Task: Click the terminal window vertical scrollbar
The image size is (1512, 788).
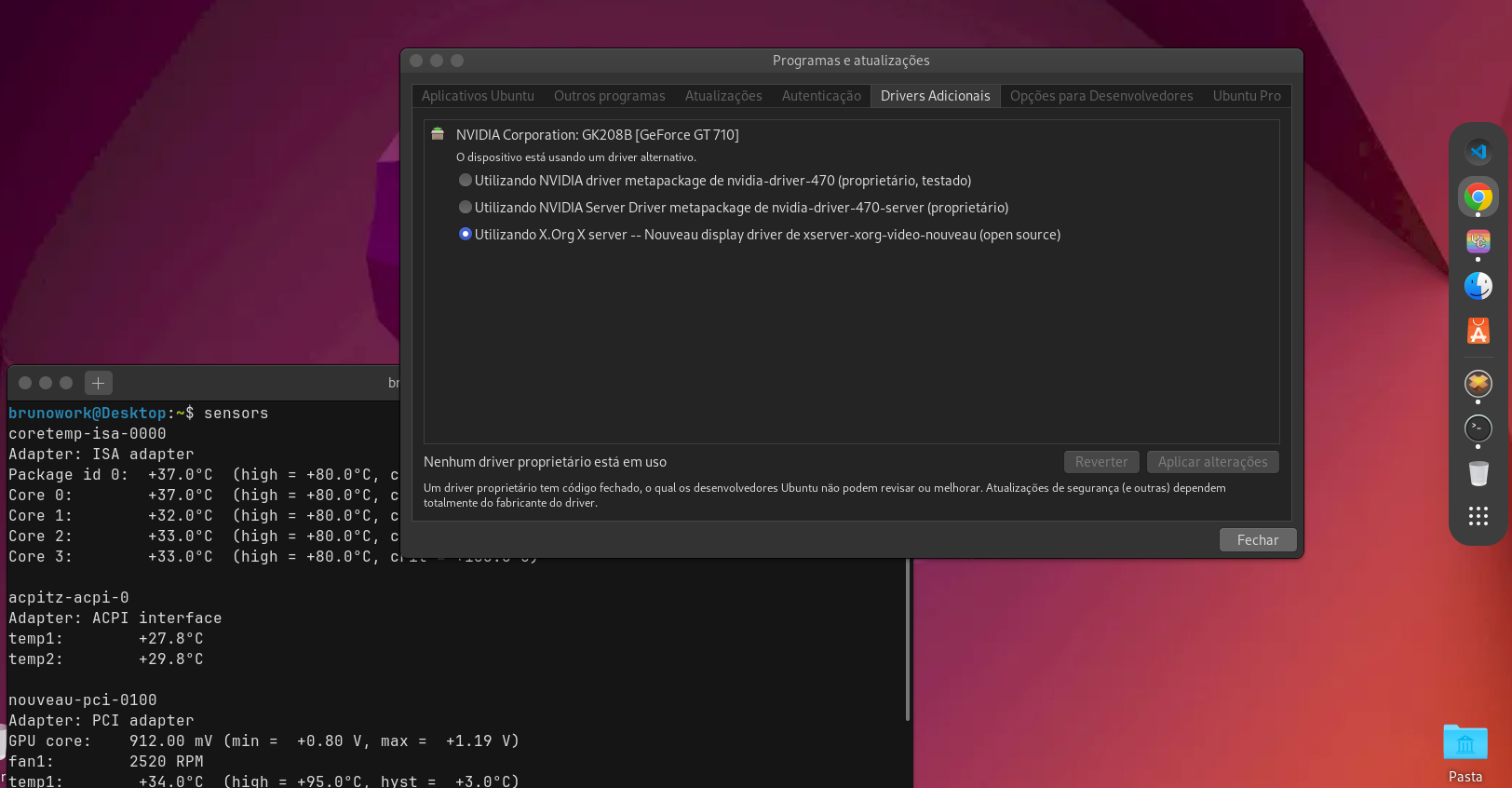Action: pos(908,639)
